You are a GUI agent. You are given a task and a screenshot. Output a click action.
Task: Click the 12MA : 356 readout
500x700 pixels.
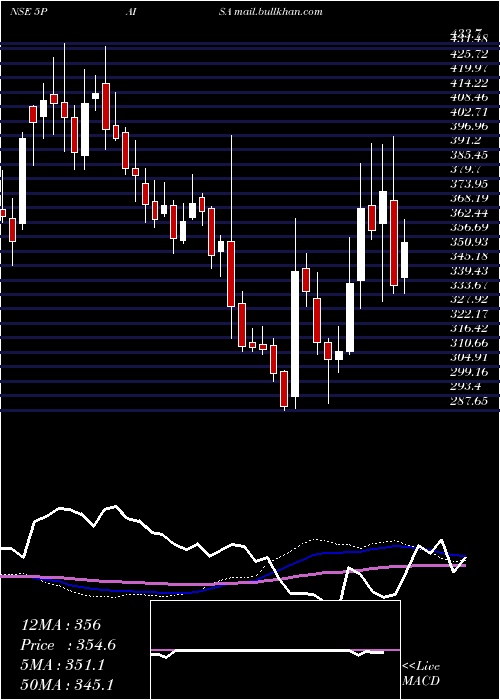pos(61,625)
